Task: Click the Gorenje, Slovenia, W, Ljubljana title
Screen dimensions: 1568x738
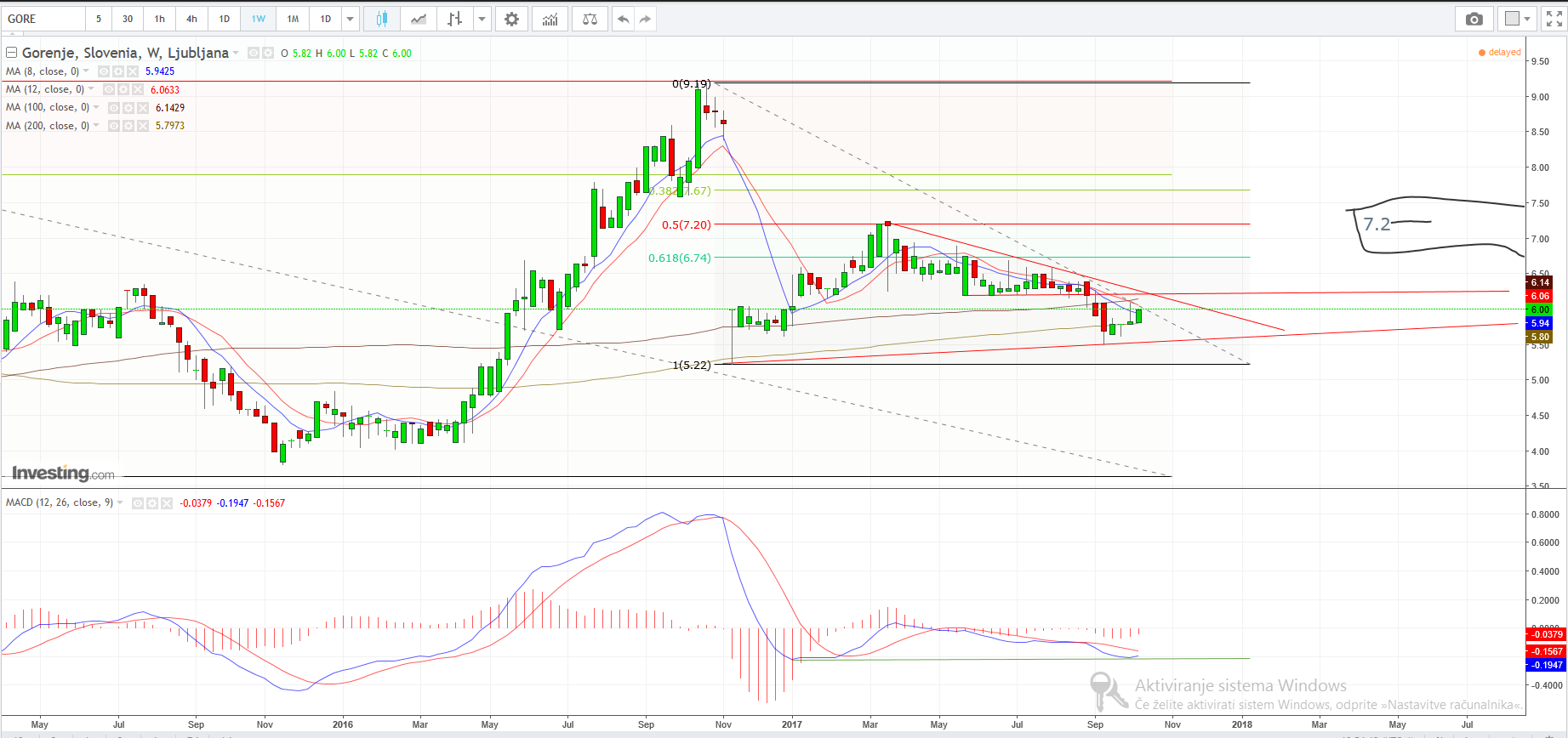Action: 125,53
